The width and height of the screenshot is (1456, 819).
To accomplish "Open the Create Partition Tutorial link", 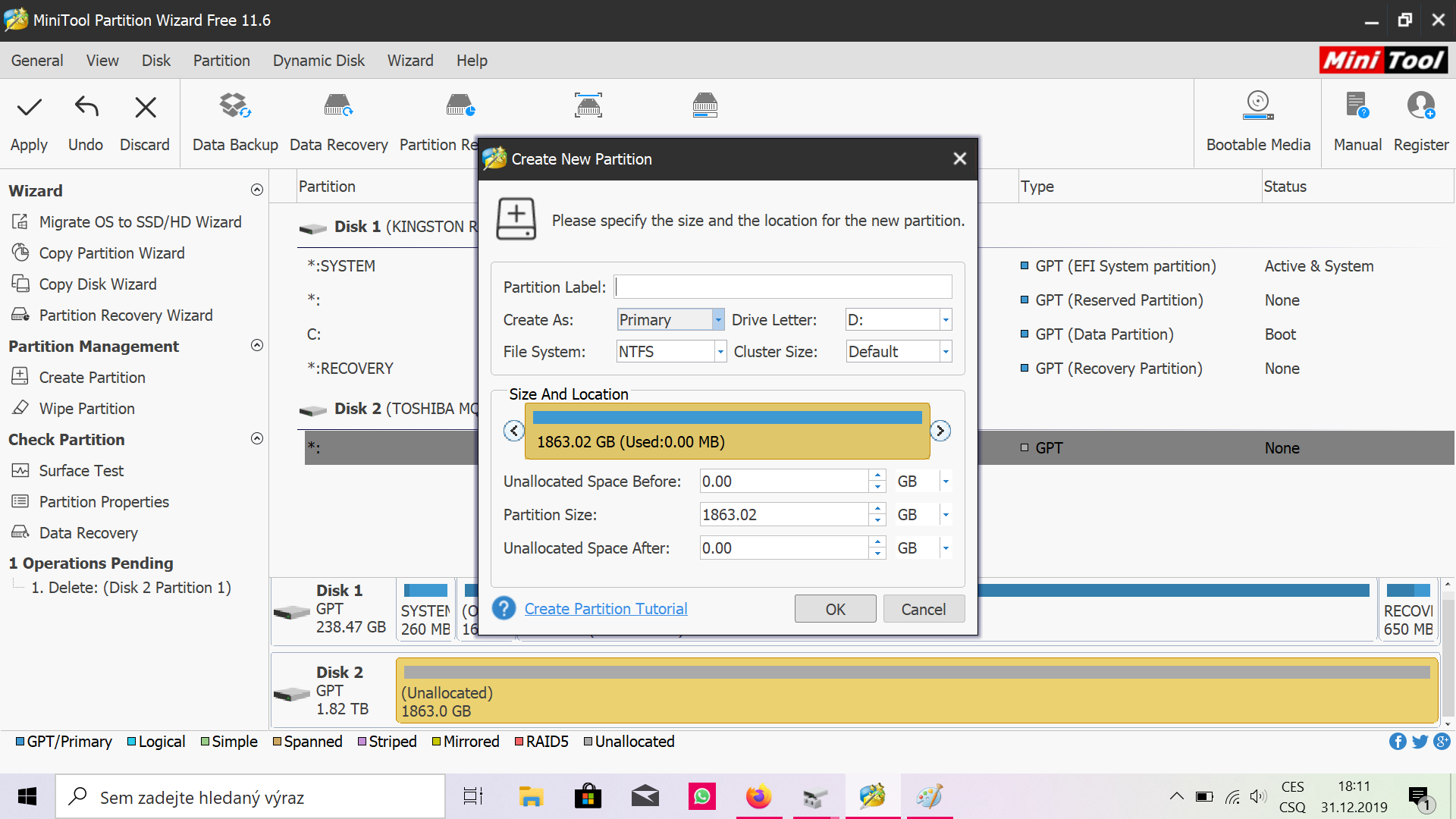I will point(605,609).
